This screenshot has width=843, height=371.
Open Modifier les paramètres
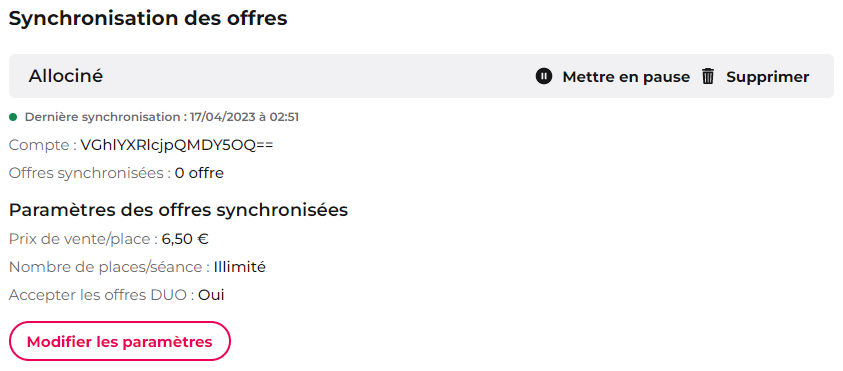[119, 341]
